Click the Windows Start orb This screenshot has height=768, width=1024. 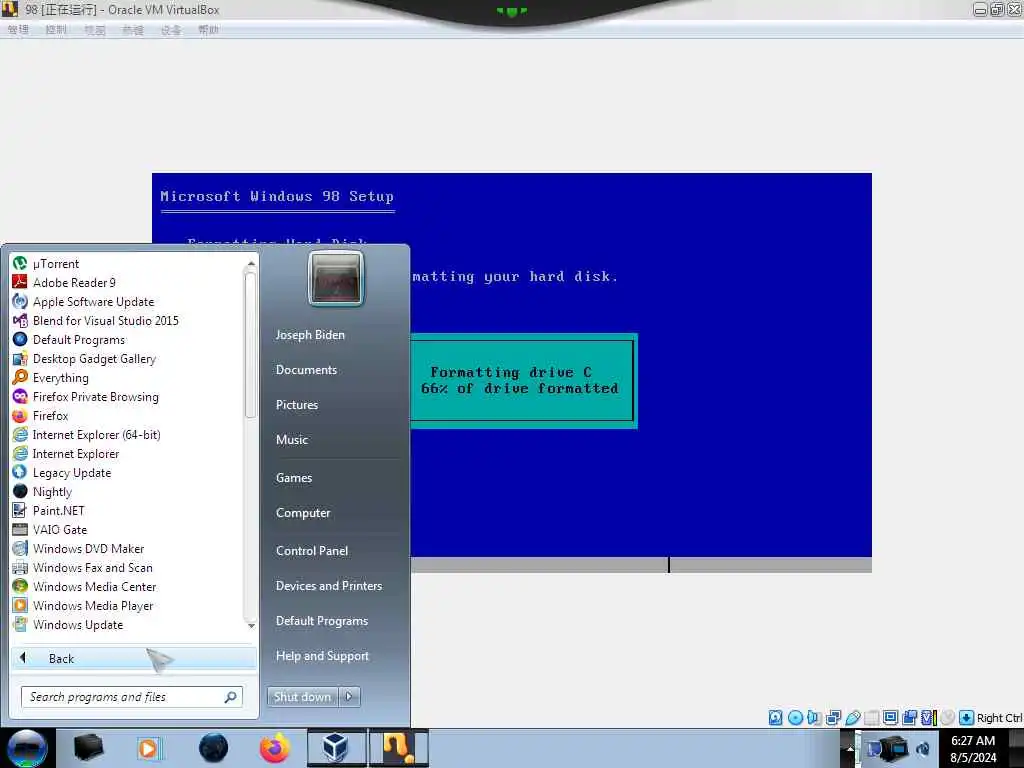point(27,748)
